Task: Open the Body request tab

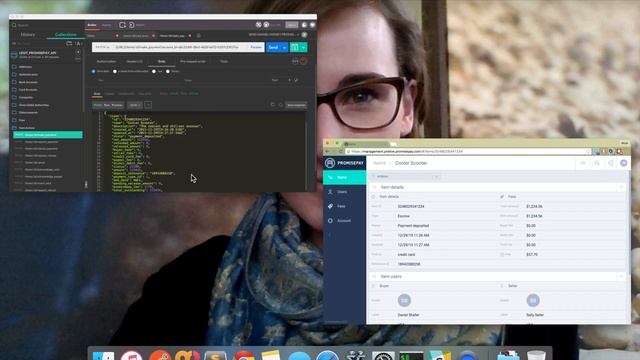Action: point(162,62)
